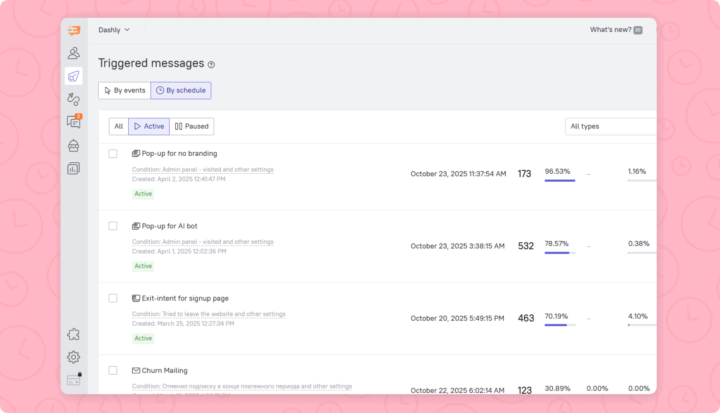The image size is (720, 413).
Task: Select the Pop-up for AI bot checkbox
Action: click(113, 226)
